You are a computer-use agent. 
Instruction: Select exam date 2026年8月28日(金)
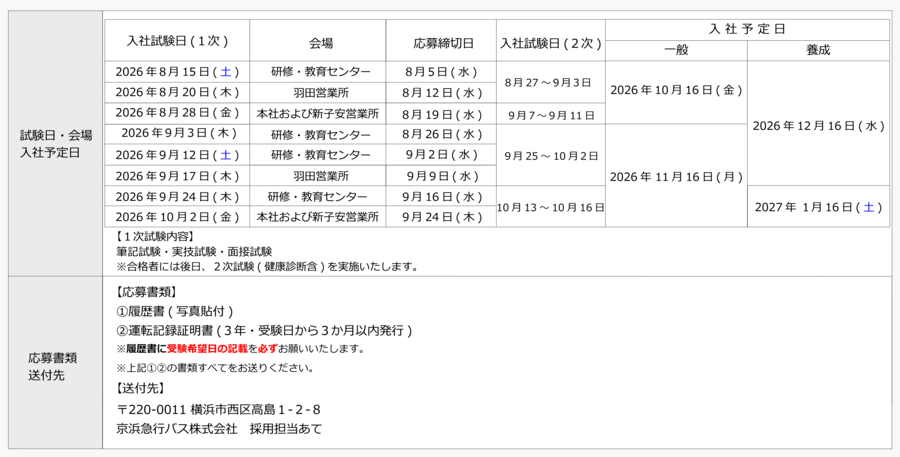[x=177, y=113]
